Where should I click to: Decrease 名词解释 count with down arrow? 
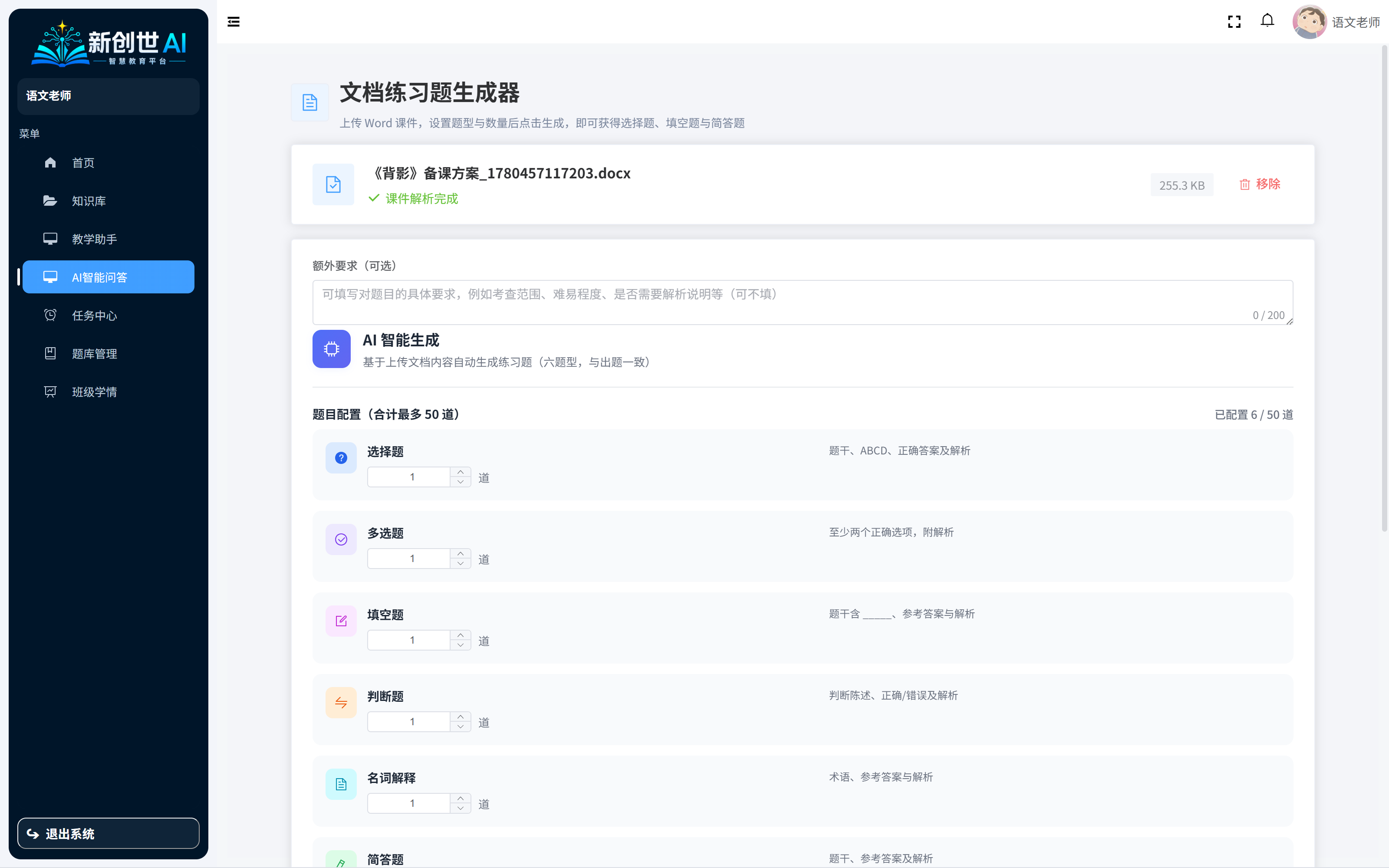click(x=460, y=808)
